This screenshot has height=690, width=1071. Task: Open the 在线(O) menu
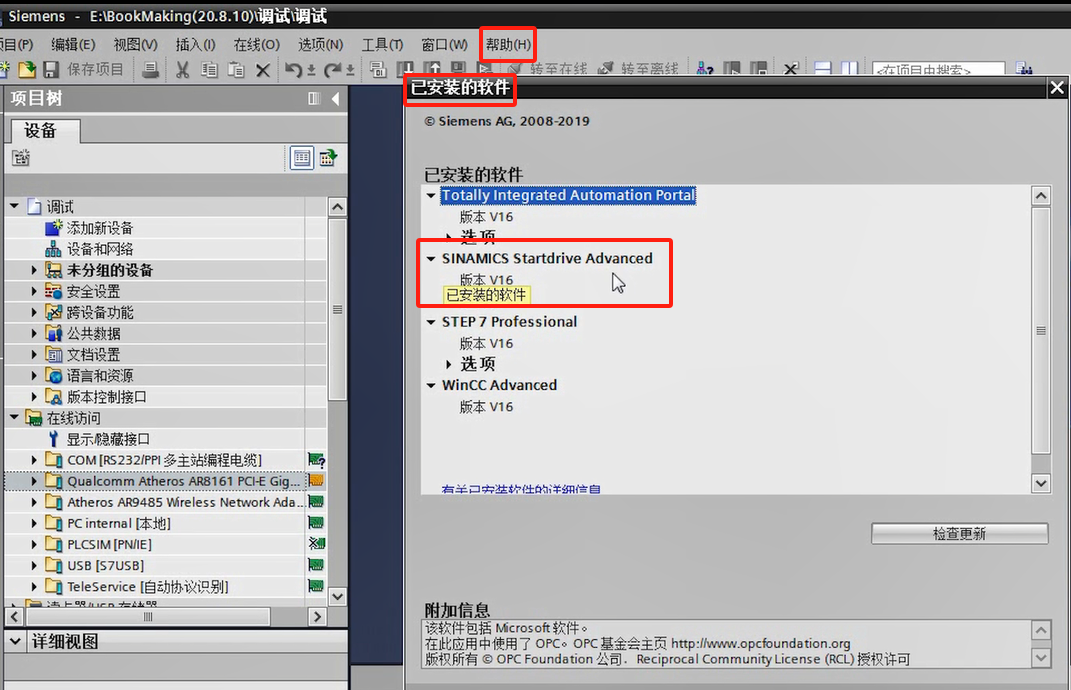tap(256, 44)
